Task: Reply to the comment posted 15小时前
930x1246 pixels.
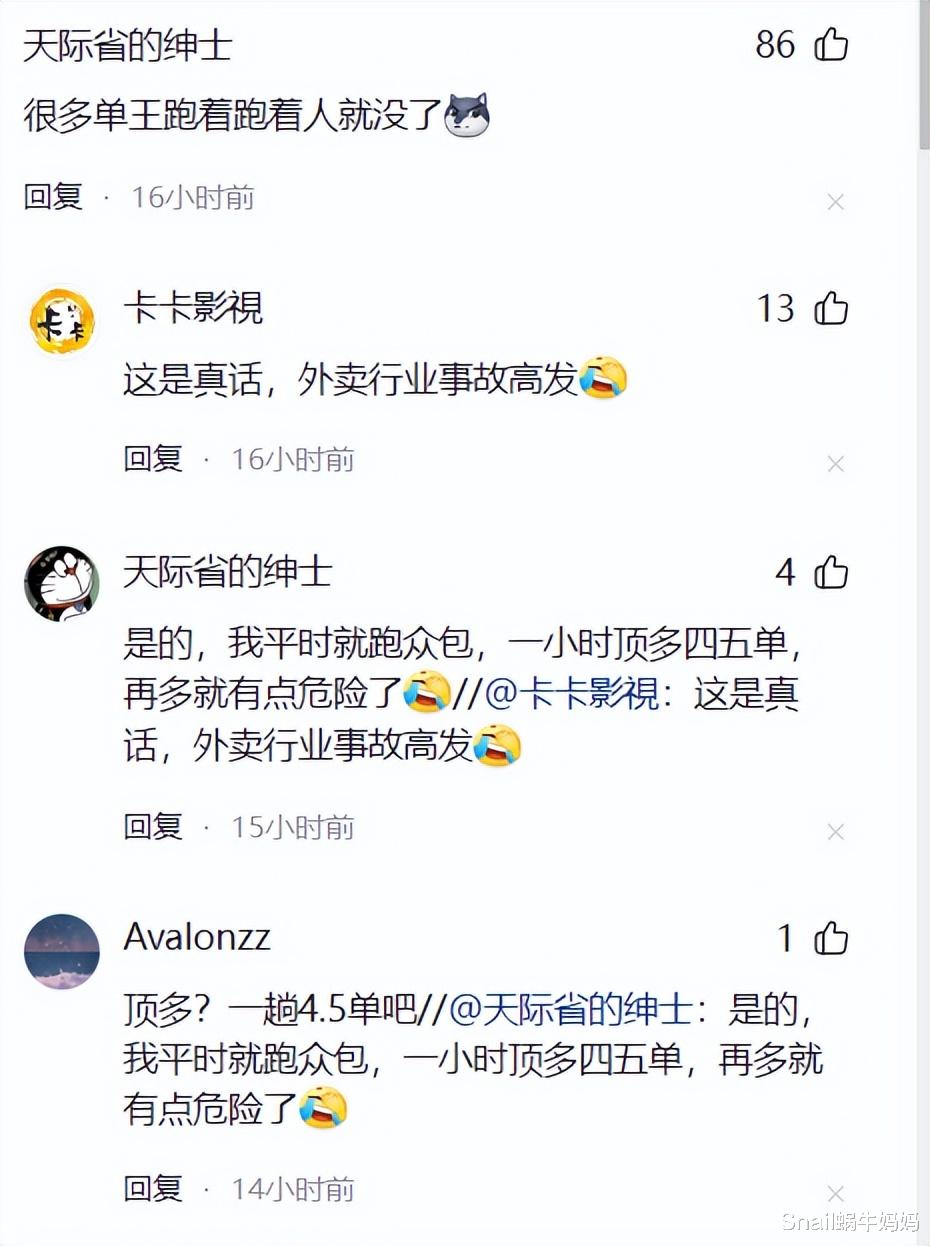Action: point(153,827)
